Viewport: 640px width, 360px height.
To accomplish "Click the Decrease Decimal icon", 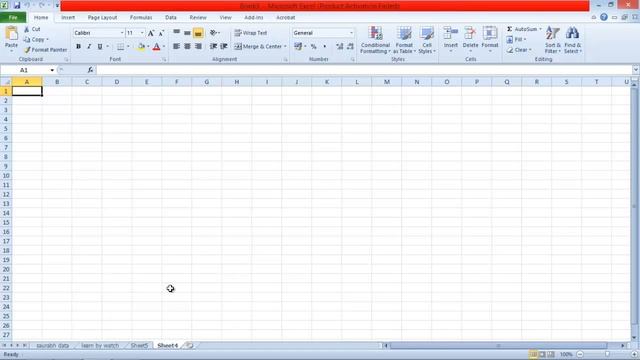I will coord(350,47).
